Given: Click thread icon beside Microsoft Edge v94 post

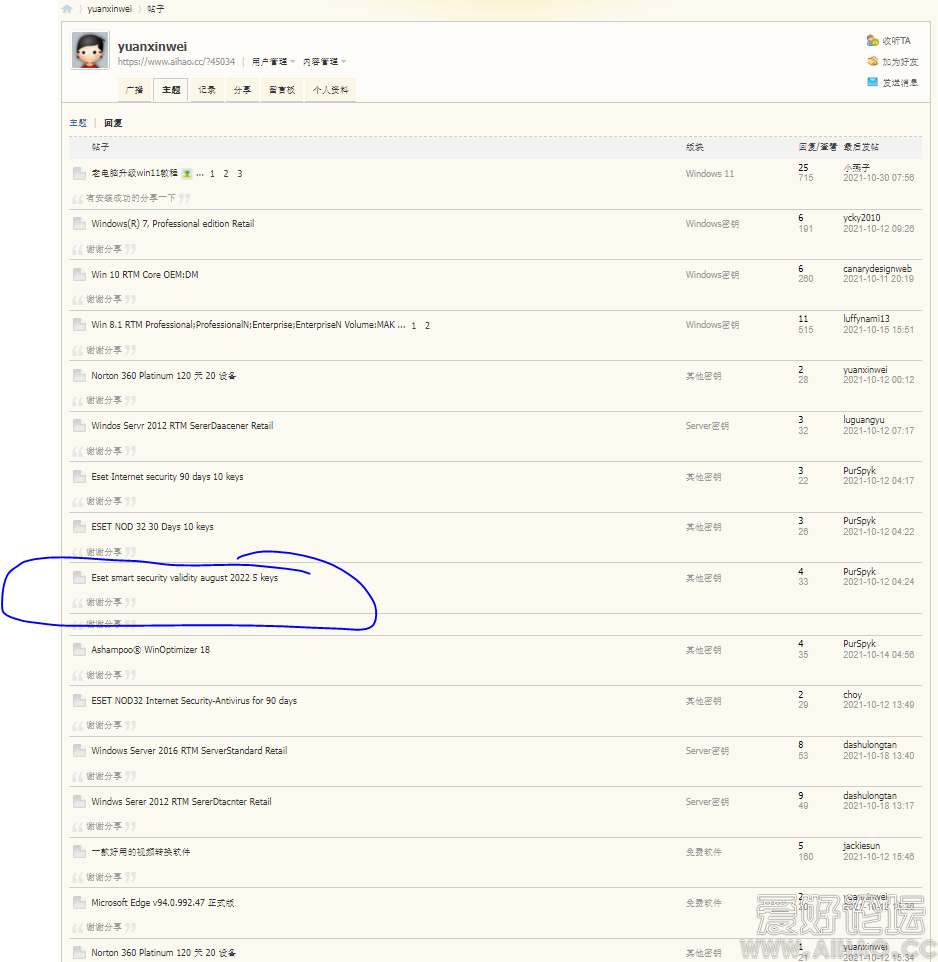Looking at the screenshot, I should [80, 903].
